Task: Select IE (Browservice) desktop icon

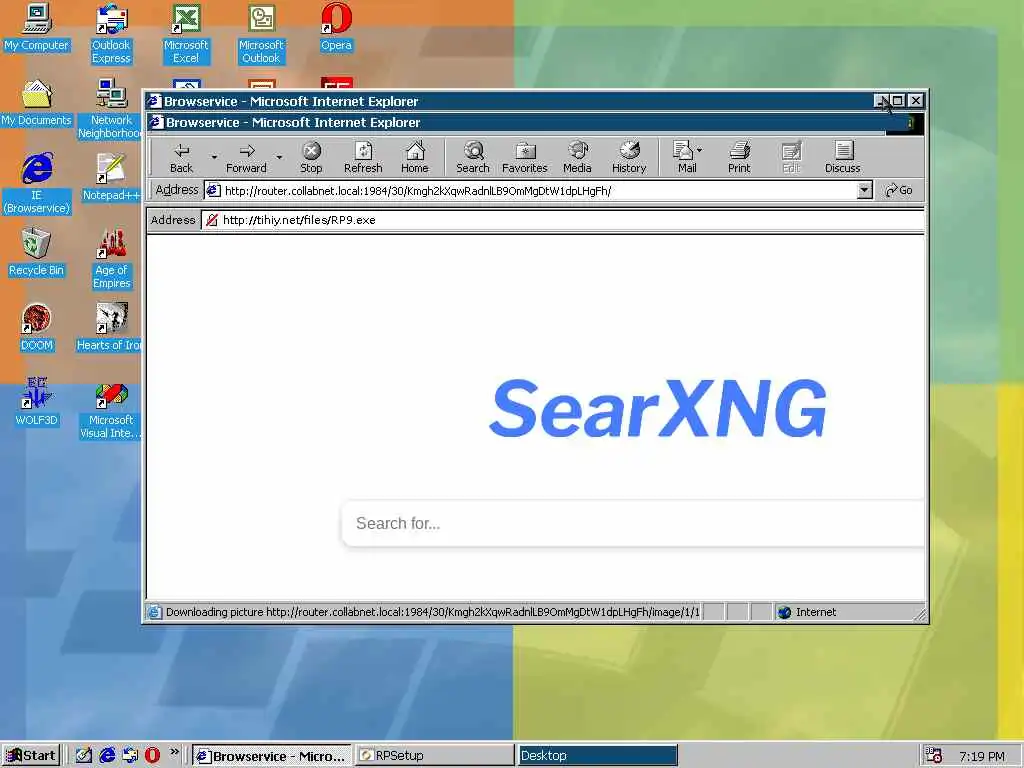Action: point(36,184)
